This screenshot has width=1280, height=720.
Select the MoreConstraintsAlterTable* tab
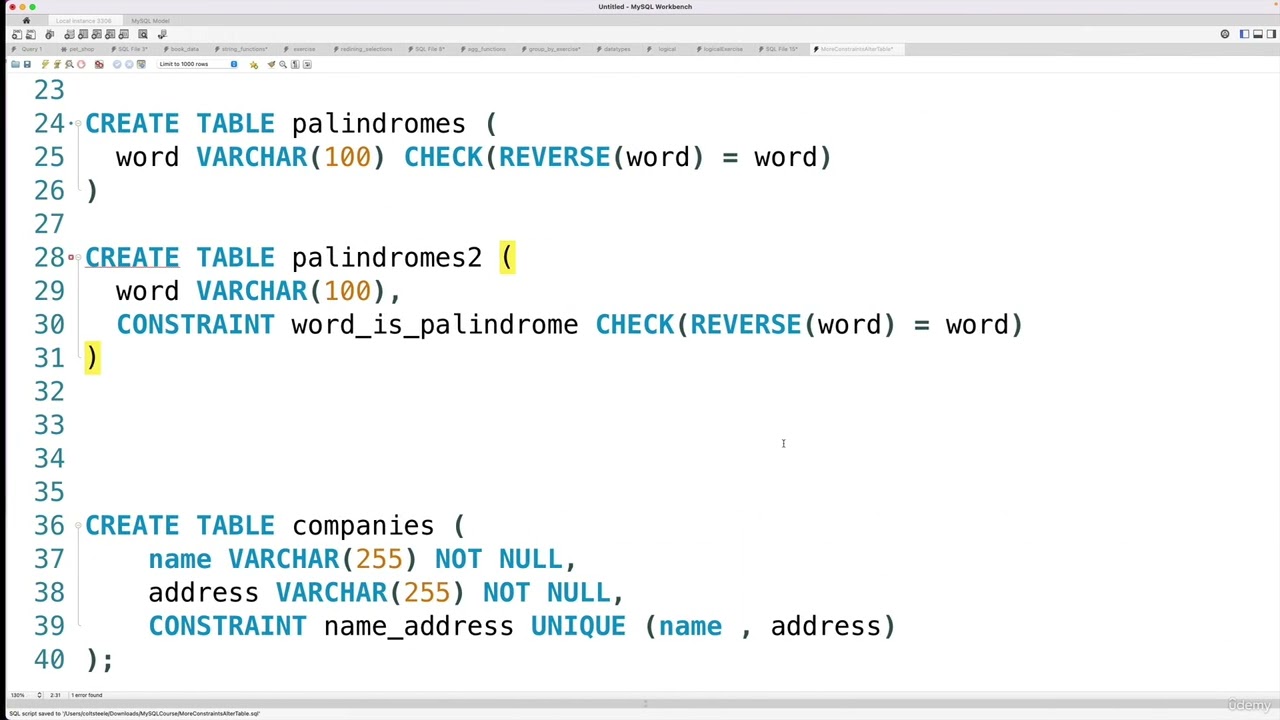point(855,49)
